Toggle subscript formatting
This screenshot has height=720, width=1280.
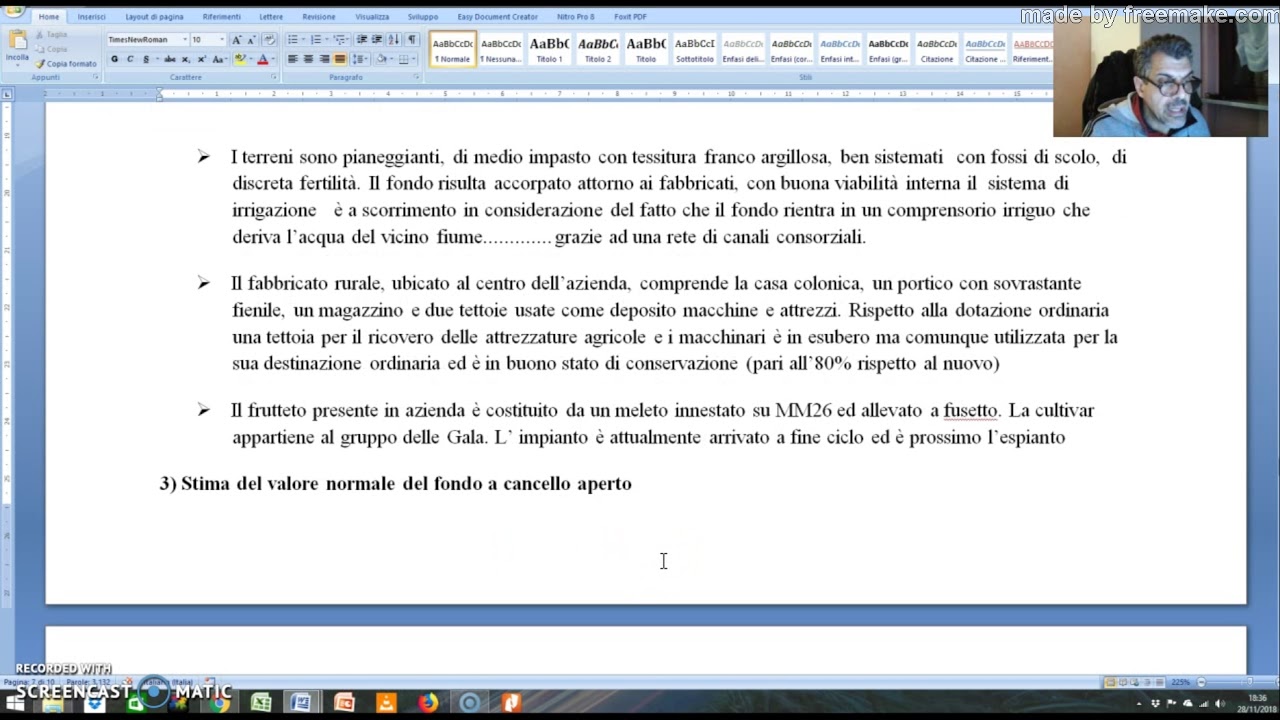click(186, 60)
